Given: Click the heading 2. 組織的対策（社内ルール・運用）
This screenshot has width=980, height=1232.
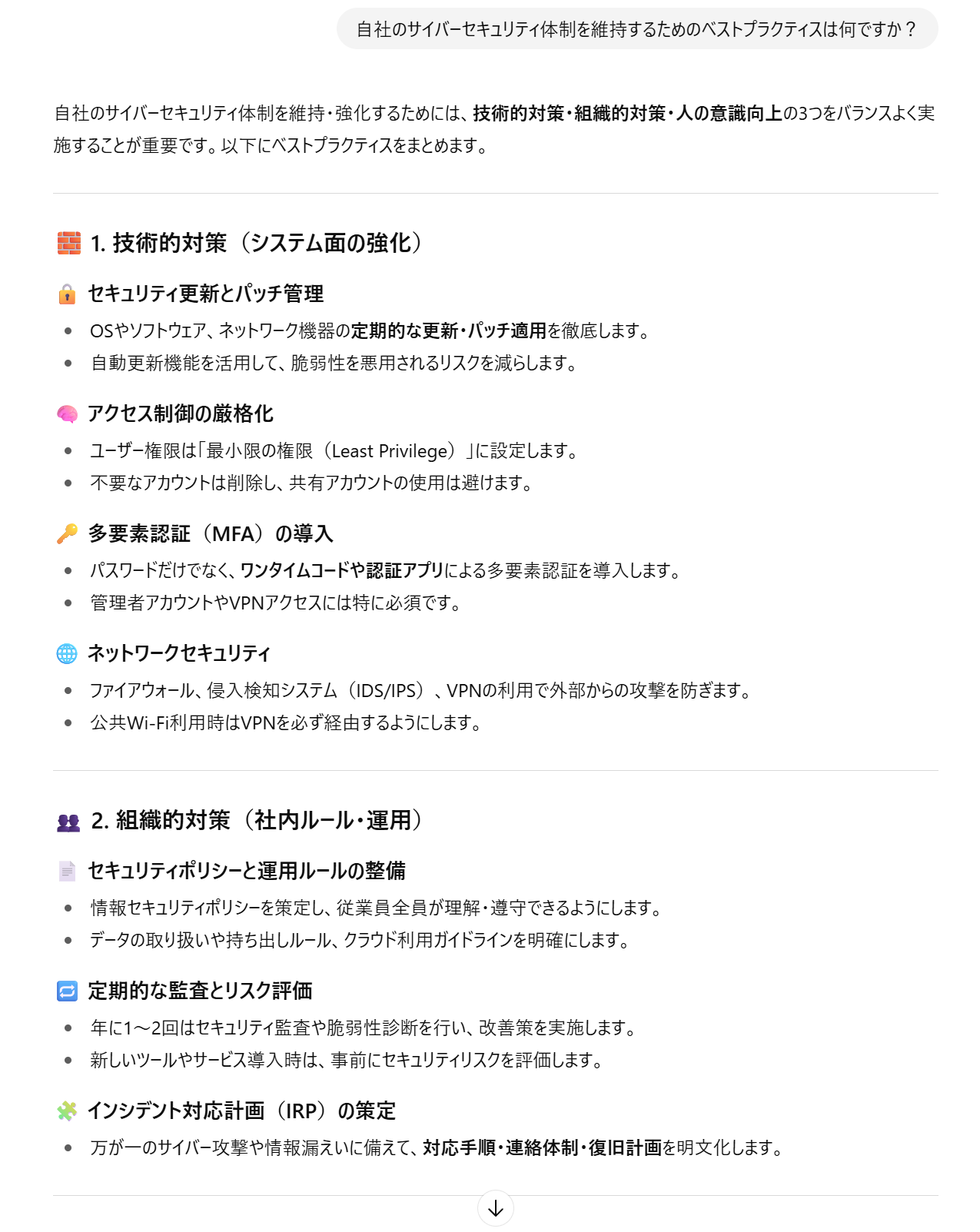Looking at the screenshot, I should click(257, 820).
